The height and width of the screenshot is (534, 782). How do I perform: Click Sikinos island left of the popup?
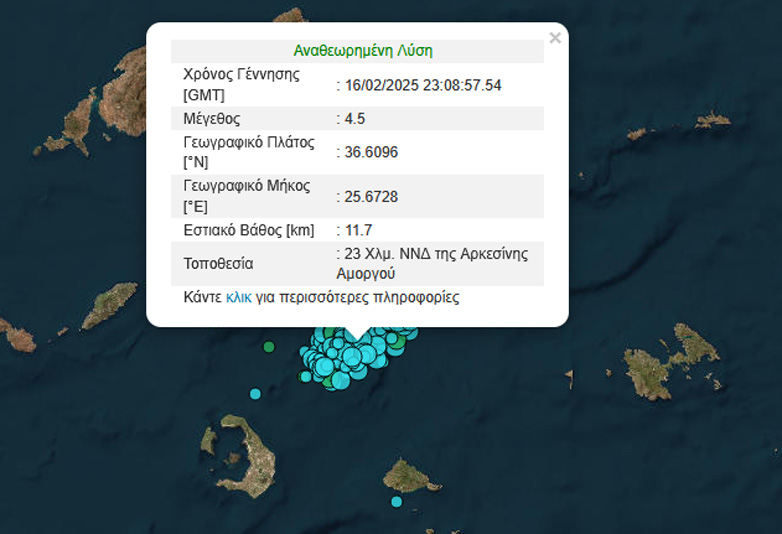coord(108,307)
